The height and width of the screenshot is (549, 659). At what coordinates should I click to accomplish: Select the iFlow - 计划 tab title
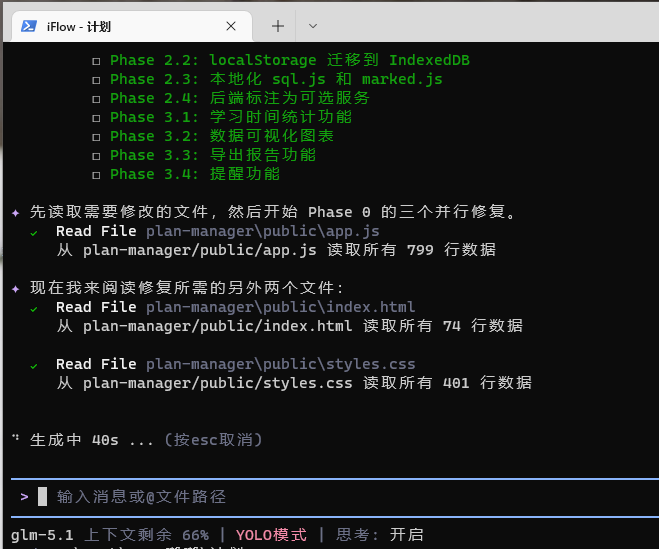coord(79,27)
